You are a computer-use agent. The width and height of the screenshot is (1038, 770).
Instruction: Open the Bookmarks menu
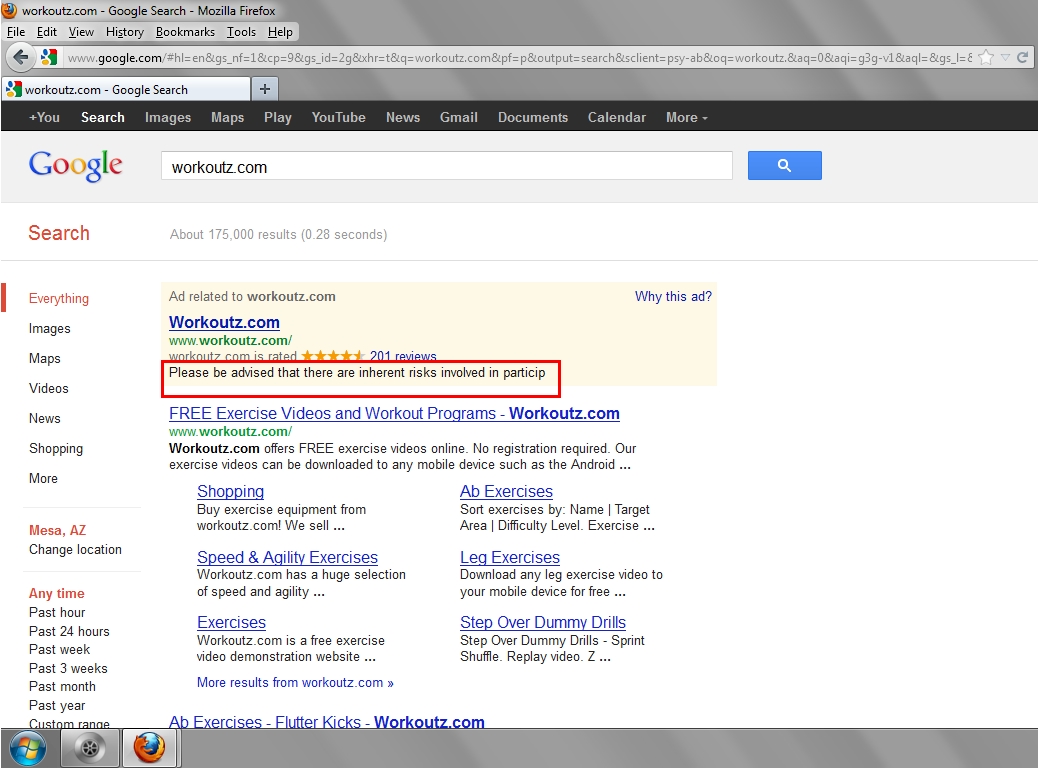tap(185, 32)
